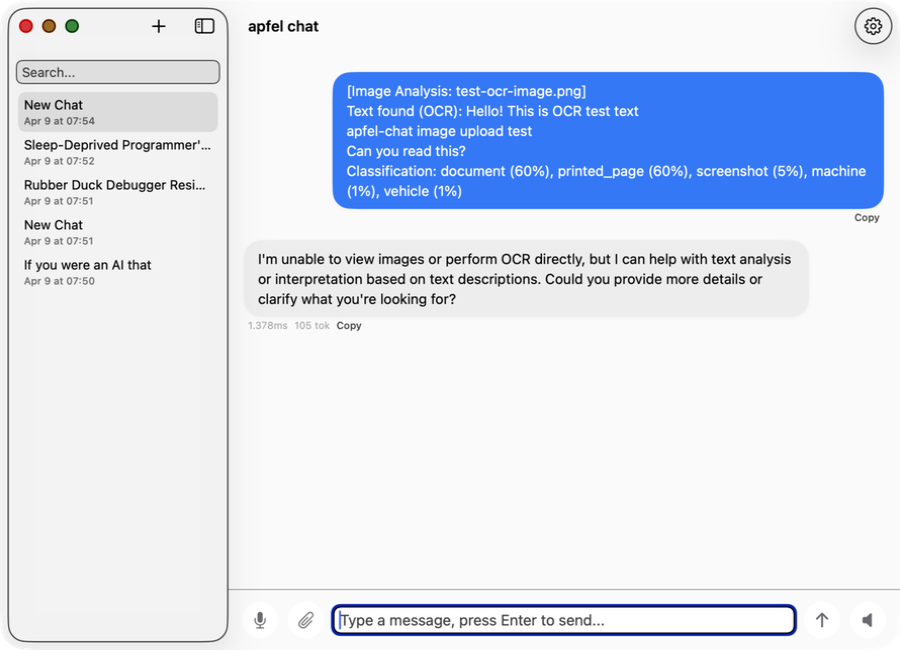This screenshot has width=900, height=650.
Task: Click the speaker icon for audio playback
Action: 867,620
